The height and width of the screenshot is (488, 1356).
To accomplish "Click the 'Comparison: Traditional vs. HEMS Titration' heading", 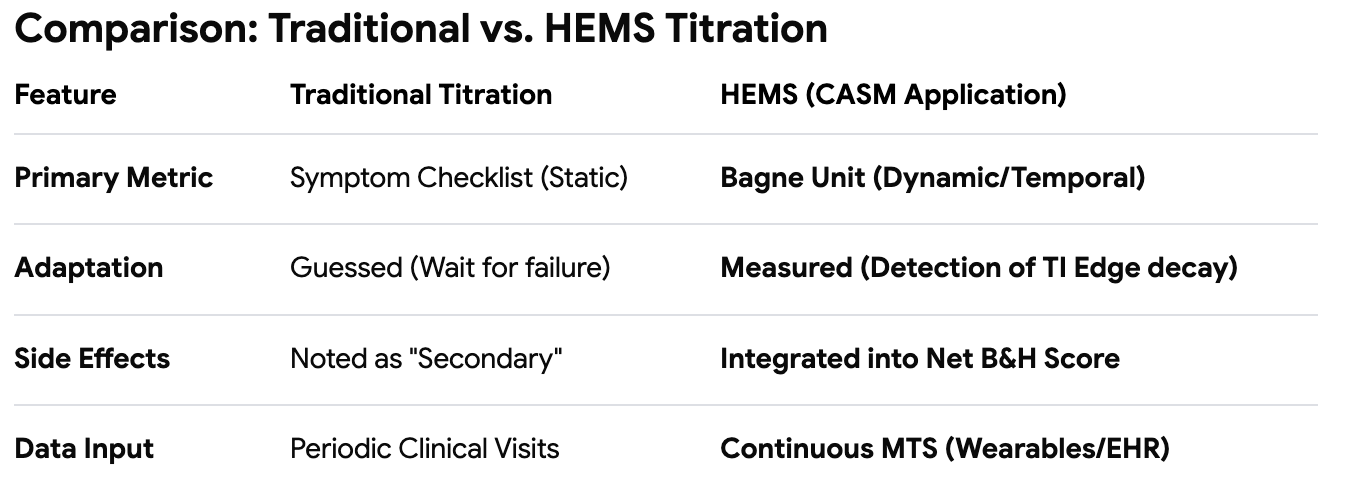I will pos(421,30).
